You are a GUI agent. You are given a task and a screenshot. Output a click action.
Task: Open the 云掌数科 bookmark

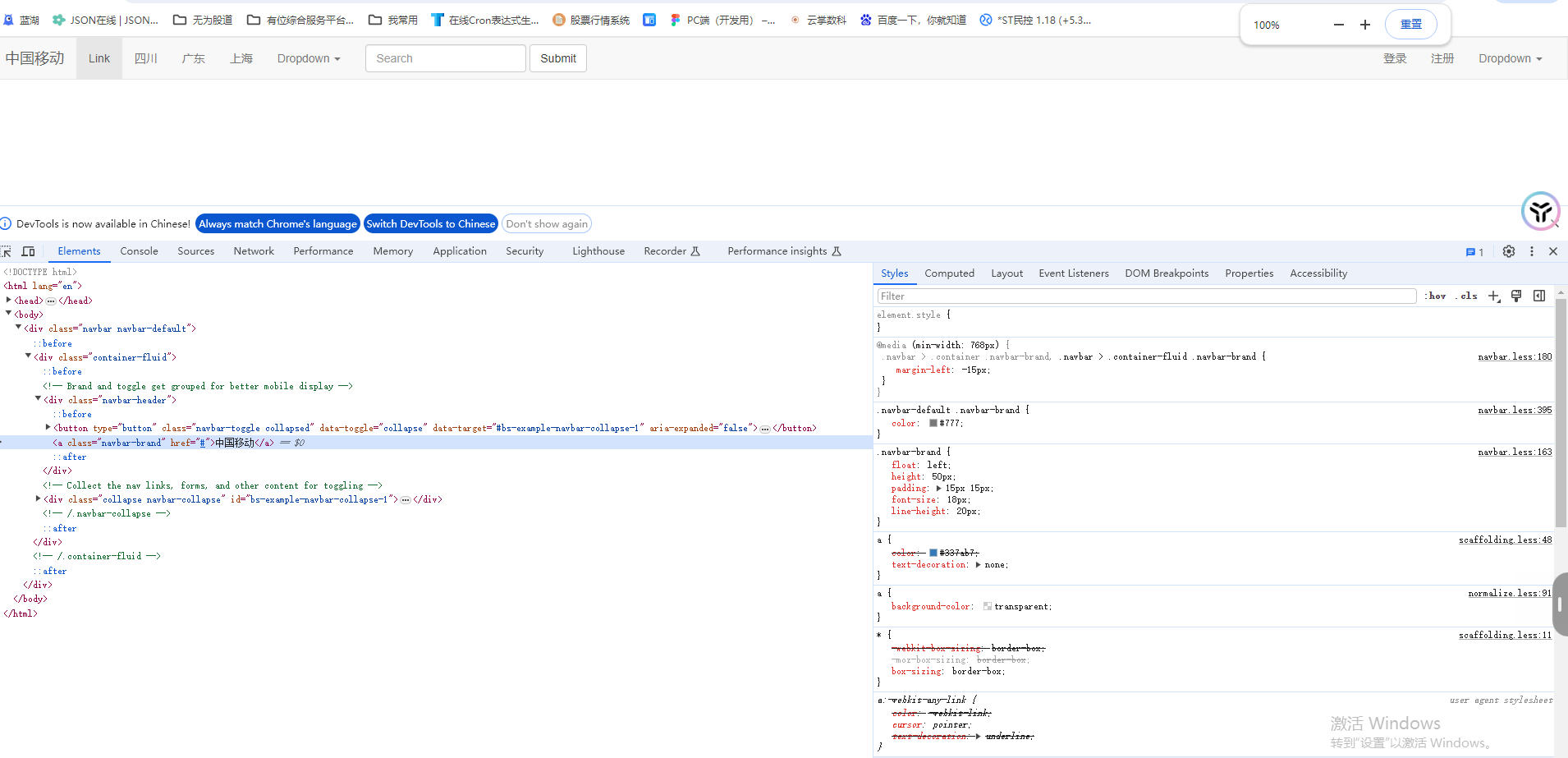(818, 21)
